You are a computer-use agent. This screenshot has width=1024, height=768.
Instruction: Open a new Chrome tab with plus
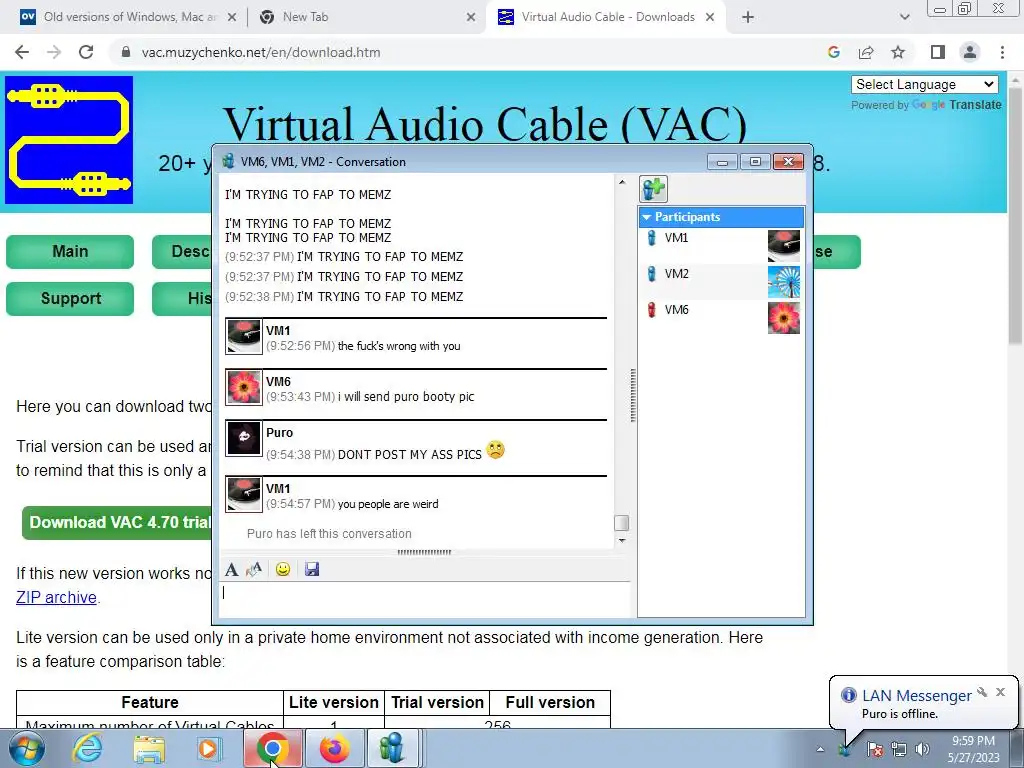point(748,18)
